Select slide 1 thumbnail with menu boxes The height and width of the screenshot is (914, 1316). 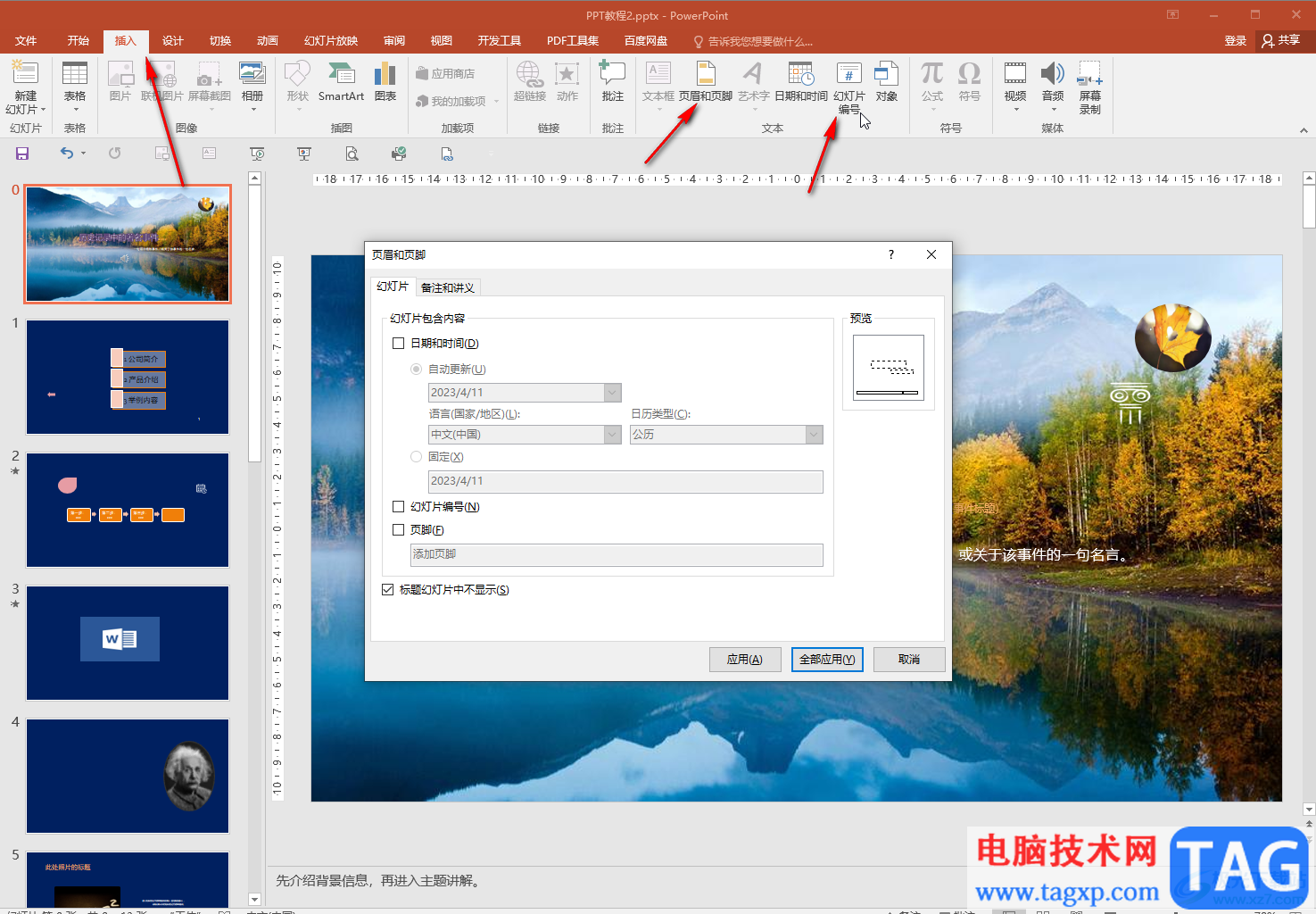[128, 377]
